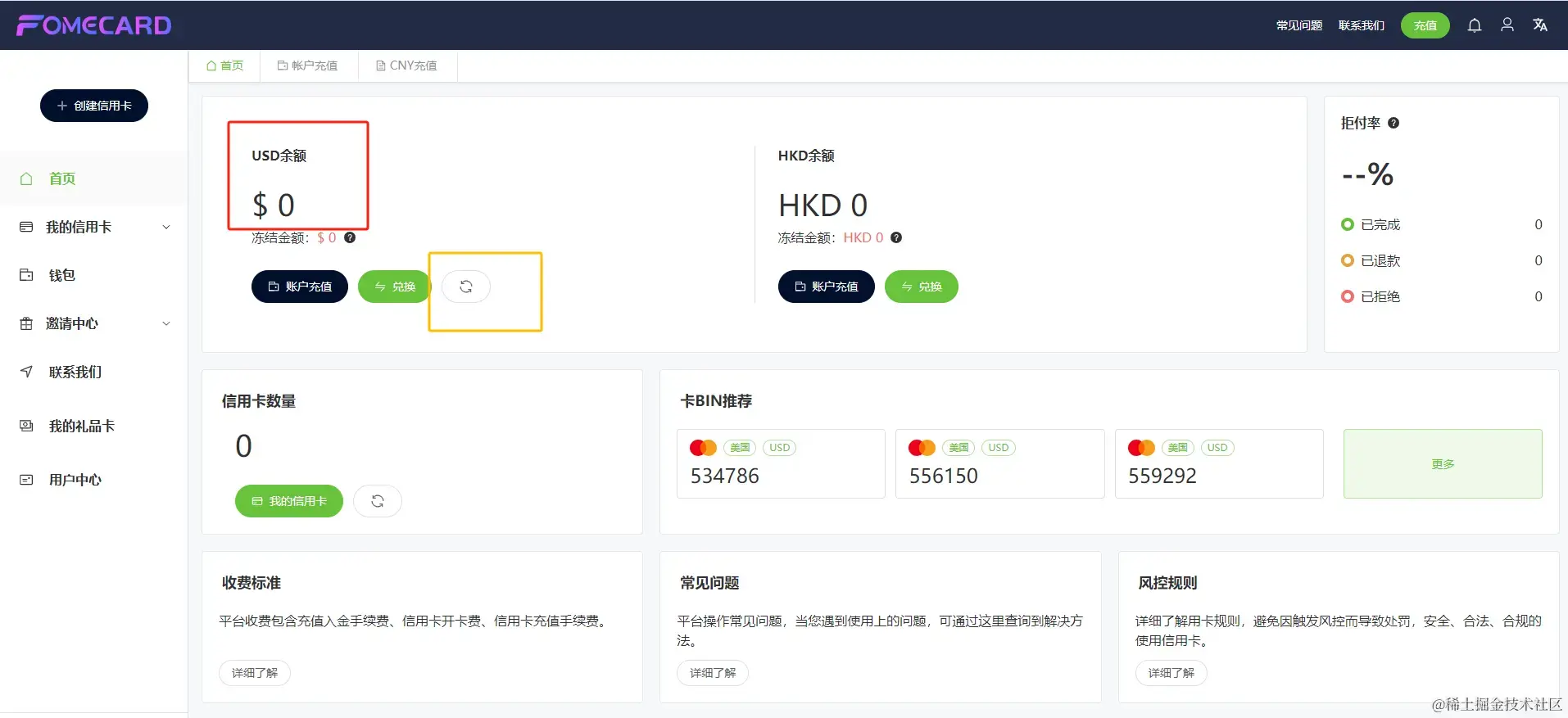
Task: Click red 已拒绝 status circle
Action: click(x=1347, y=296)
